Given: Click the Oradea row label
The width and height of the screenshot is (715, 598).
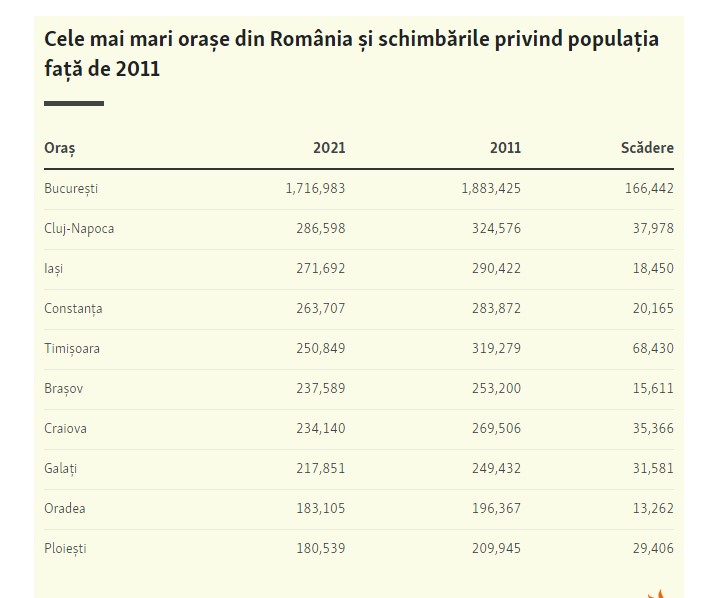Looking at the screenshot, I should pos(65,508).
